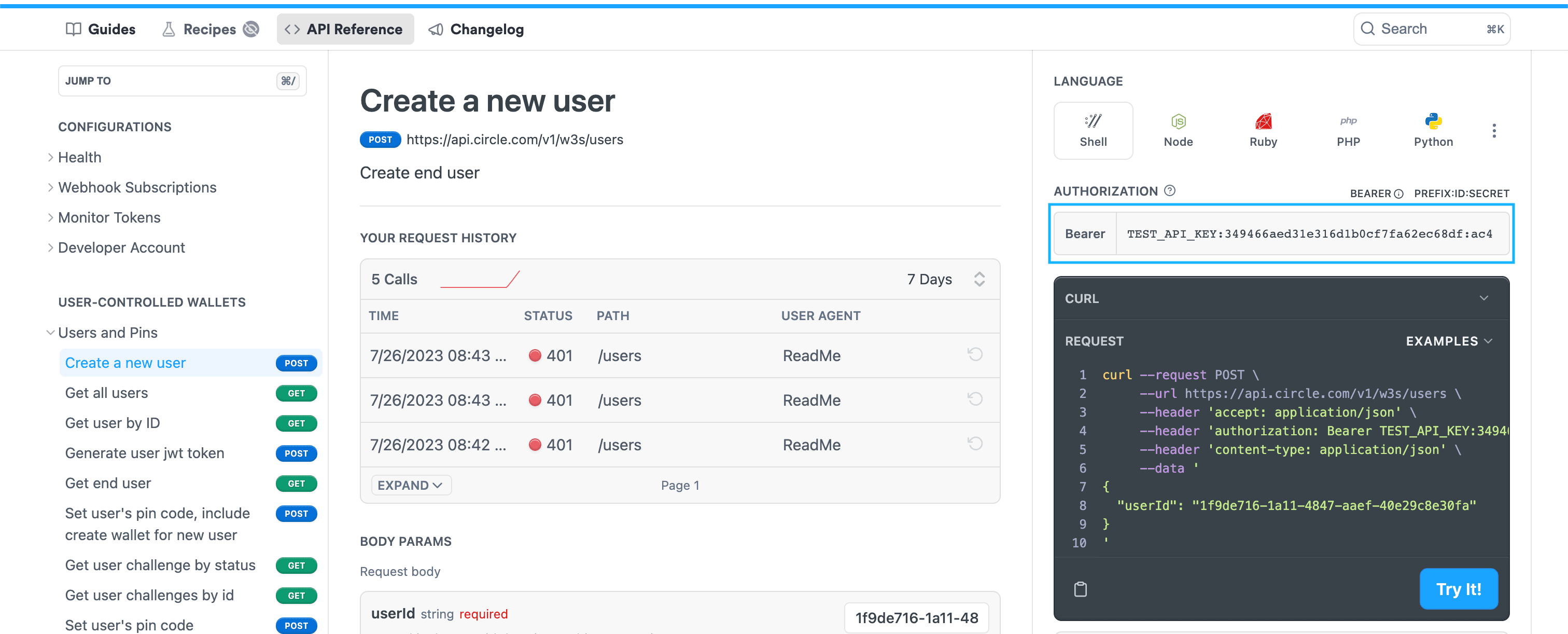Retry the first 08:43 request row icon
The height and width of the screenshot is (634, 1568).
[x=974, y=354]
